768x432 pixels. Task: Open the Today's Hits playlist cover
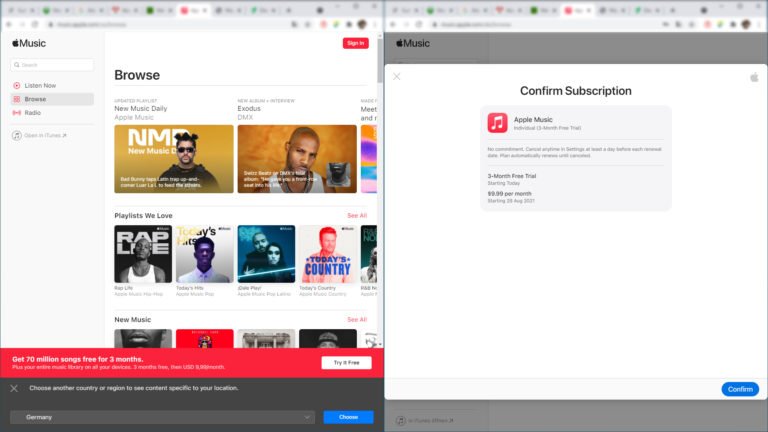click(205, 254)
